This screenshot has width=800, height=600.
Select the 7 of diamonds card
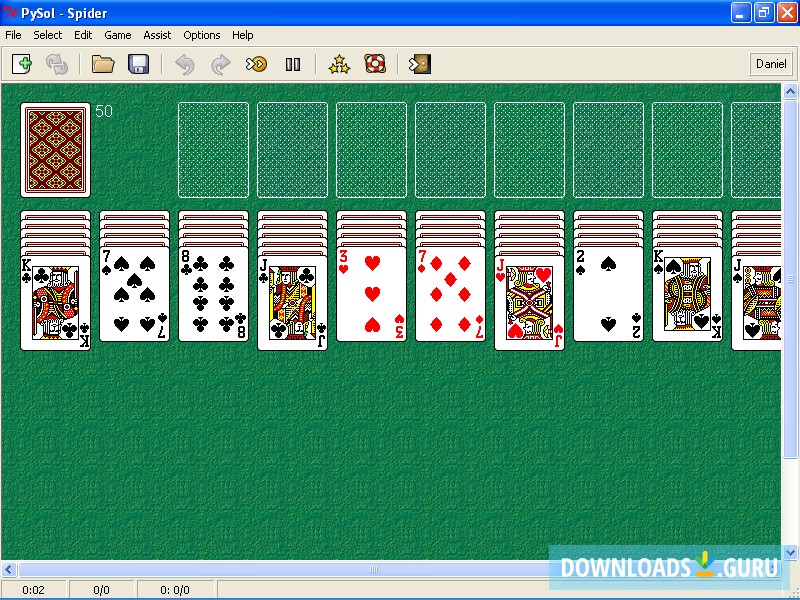click(451, 294)
